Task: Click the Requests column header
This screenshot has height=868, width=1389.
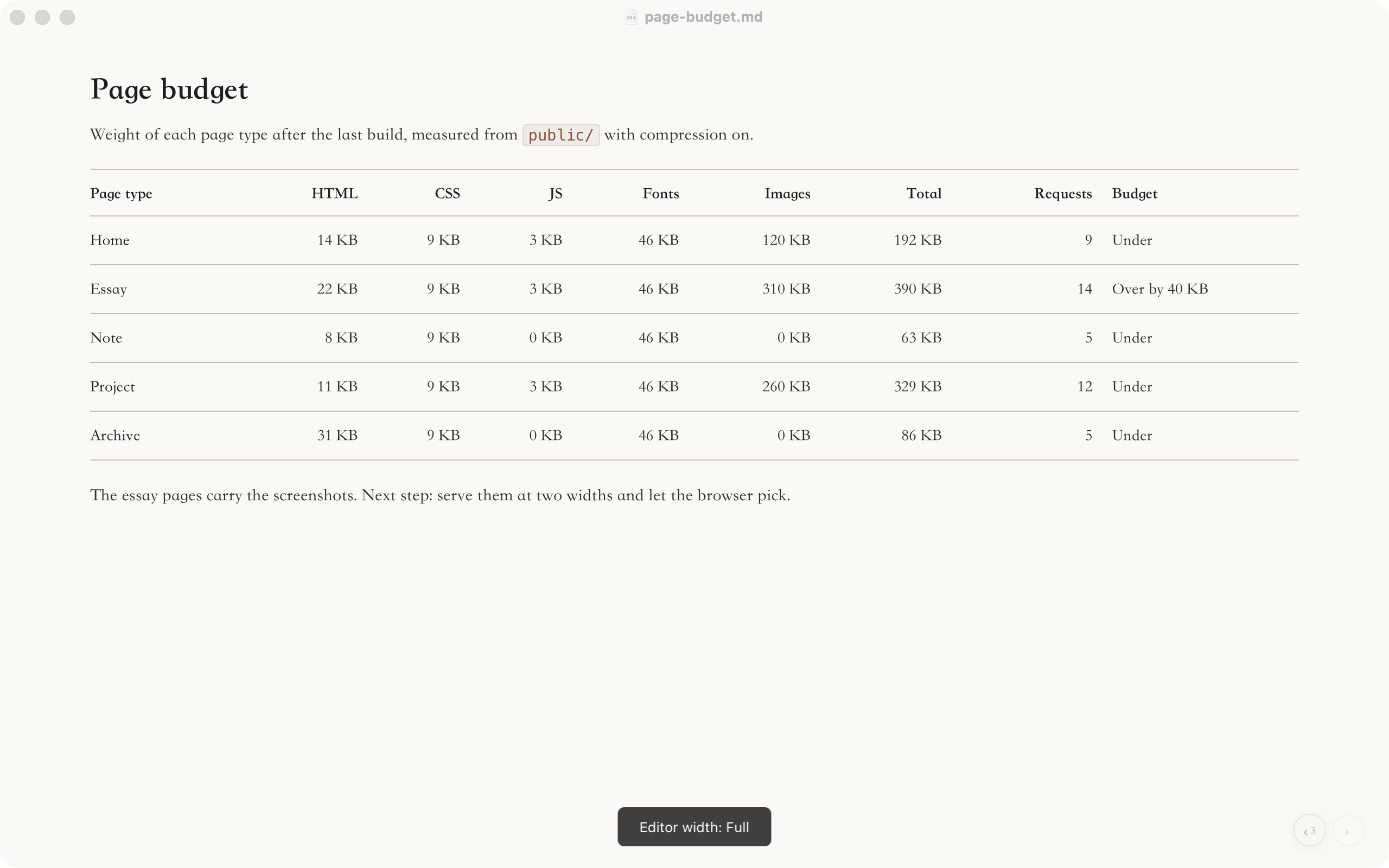Action: click(x=1063, y=194)
